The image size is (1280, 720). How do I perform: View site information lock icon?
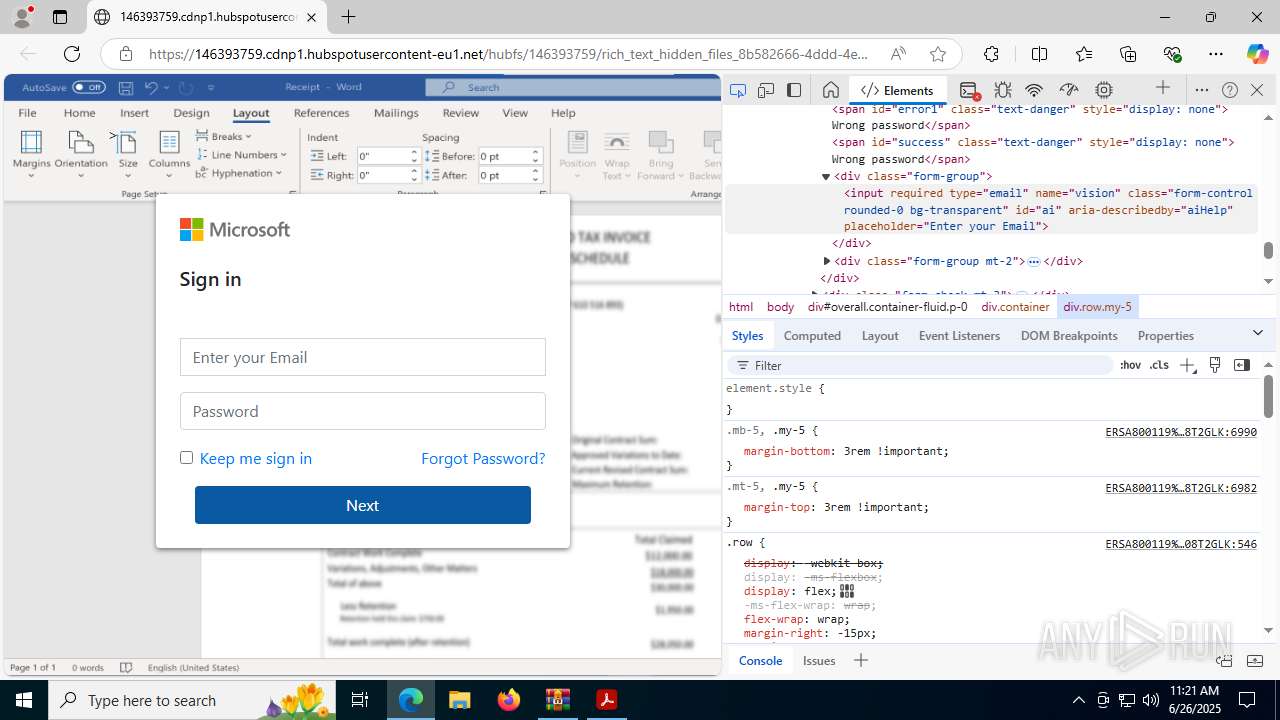(x=125, y=54)
